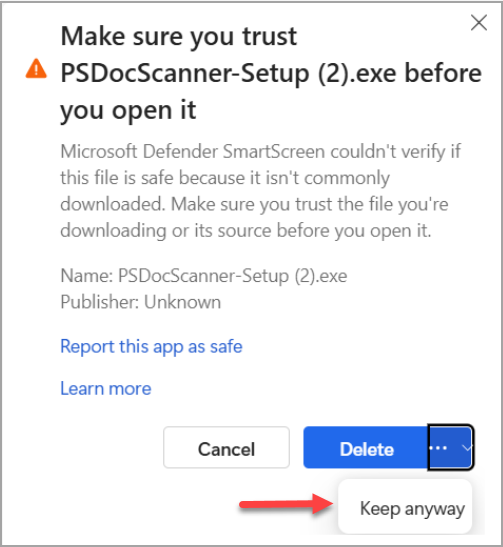Click the Unknown publisher value
503x547 pixels.
[x=182, y=302]
